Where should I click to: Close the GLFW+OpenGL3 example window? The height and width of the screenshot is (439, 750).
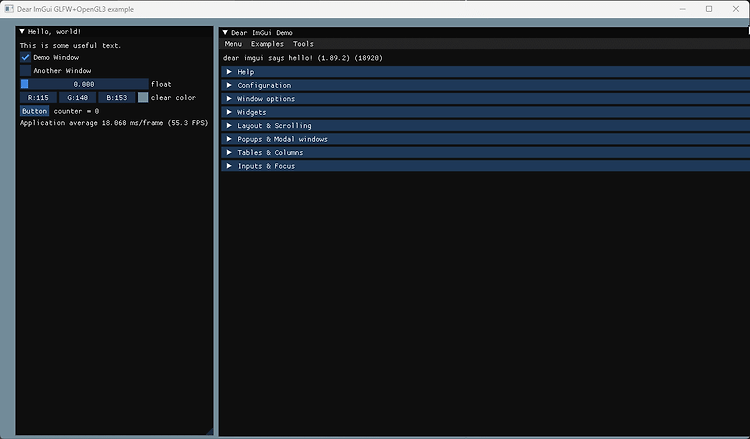(736, 9)
